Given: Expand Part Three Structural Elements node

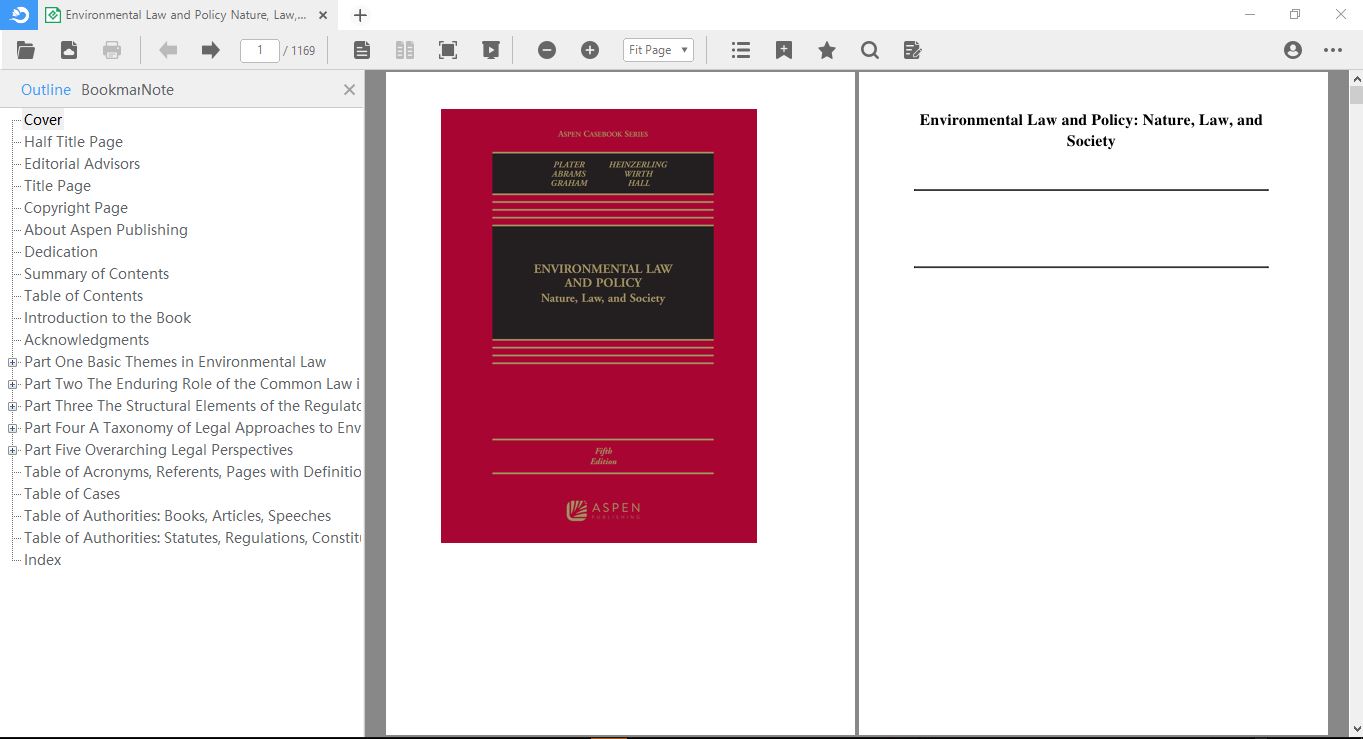Looking at the screenshot, I should (x=12, y=406).
